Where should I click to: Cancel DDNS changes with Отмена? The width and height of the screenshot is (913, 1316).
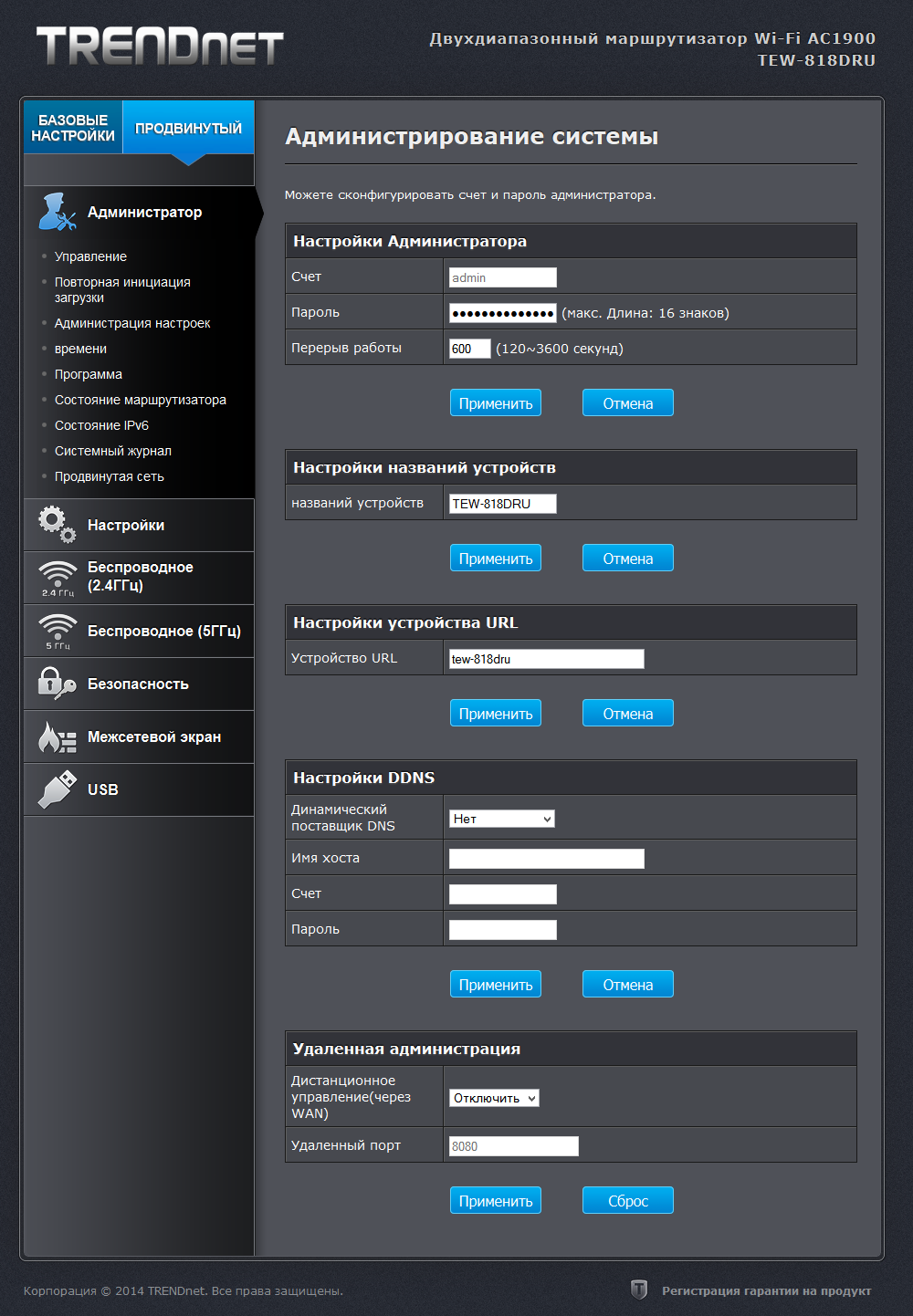tap(628, 984)
